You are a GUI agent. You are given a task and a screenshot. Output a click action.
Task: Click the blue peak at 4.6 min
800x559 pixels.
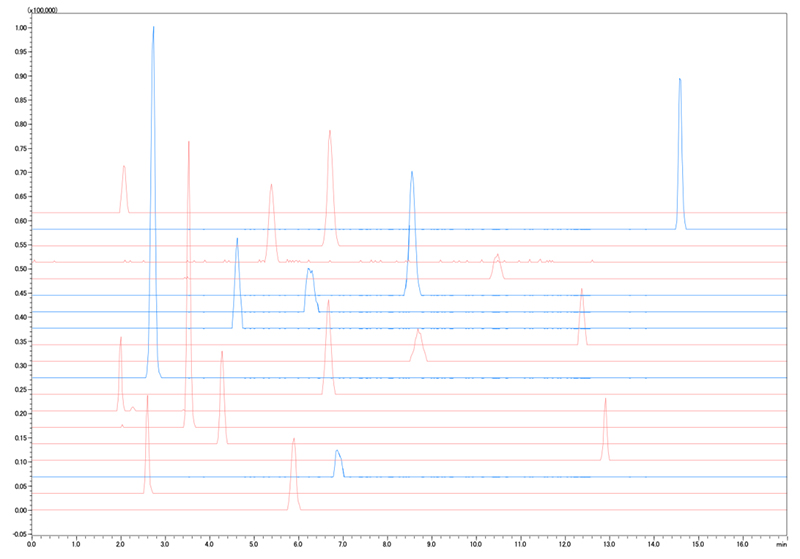click(x=237, y=241)
